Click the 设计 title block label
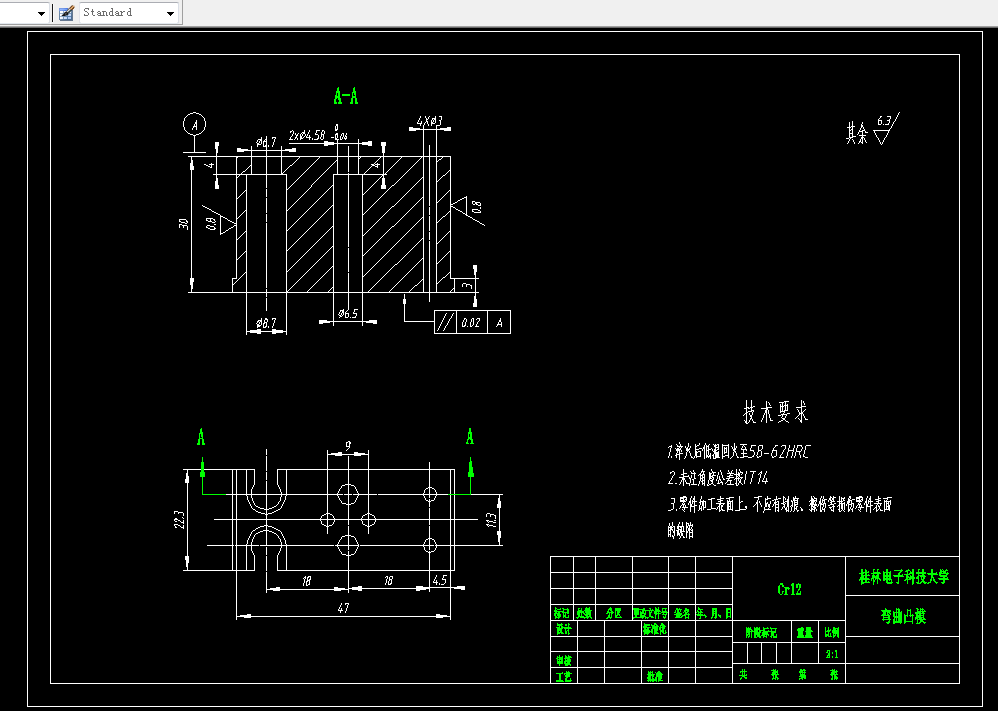This screenshot has width=998, height=711. [x=564, y=629]
